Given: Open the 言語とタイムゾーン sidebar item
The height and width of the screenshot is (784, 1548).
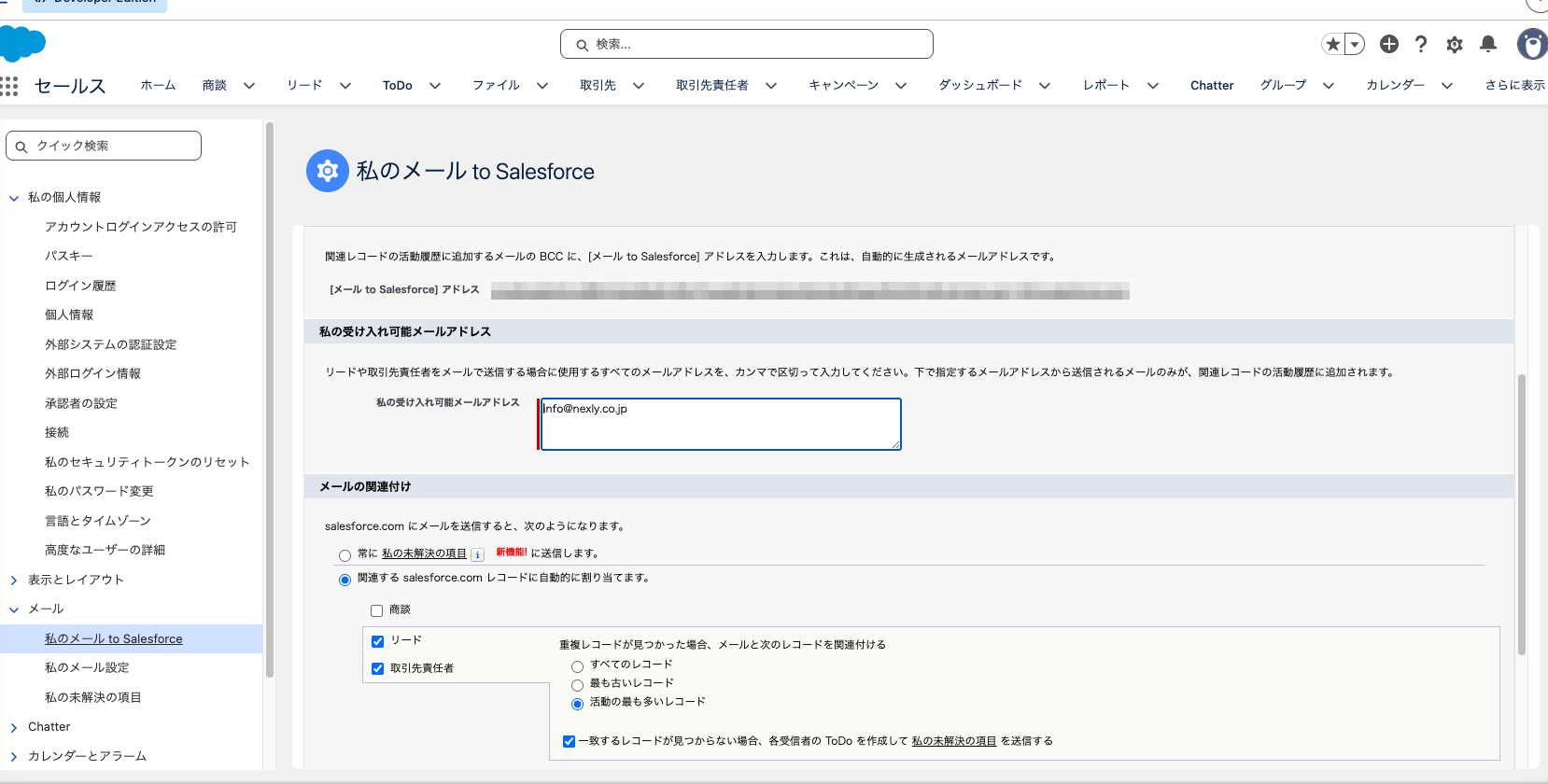Looking at the screenshot, I should [98, 521].
